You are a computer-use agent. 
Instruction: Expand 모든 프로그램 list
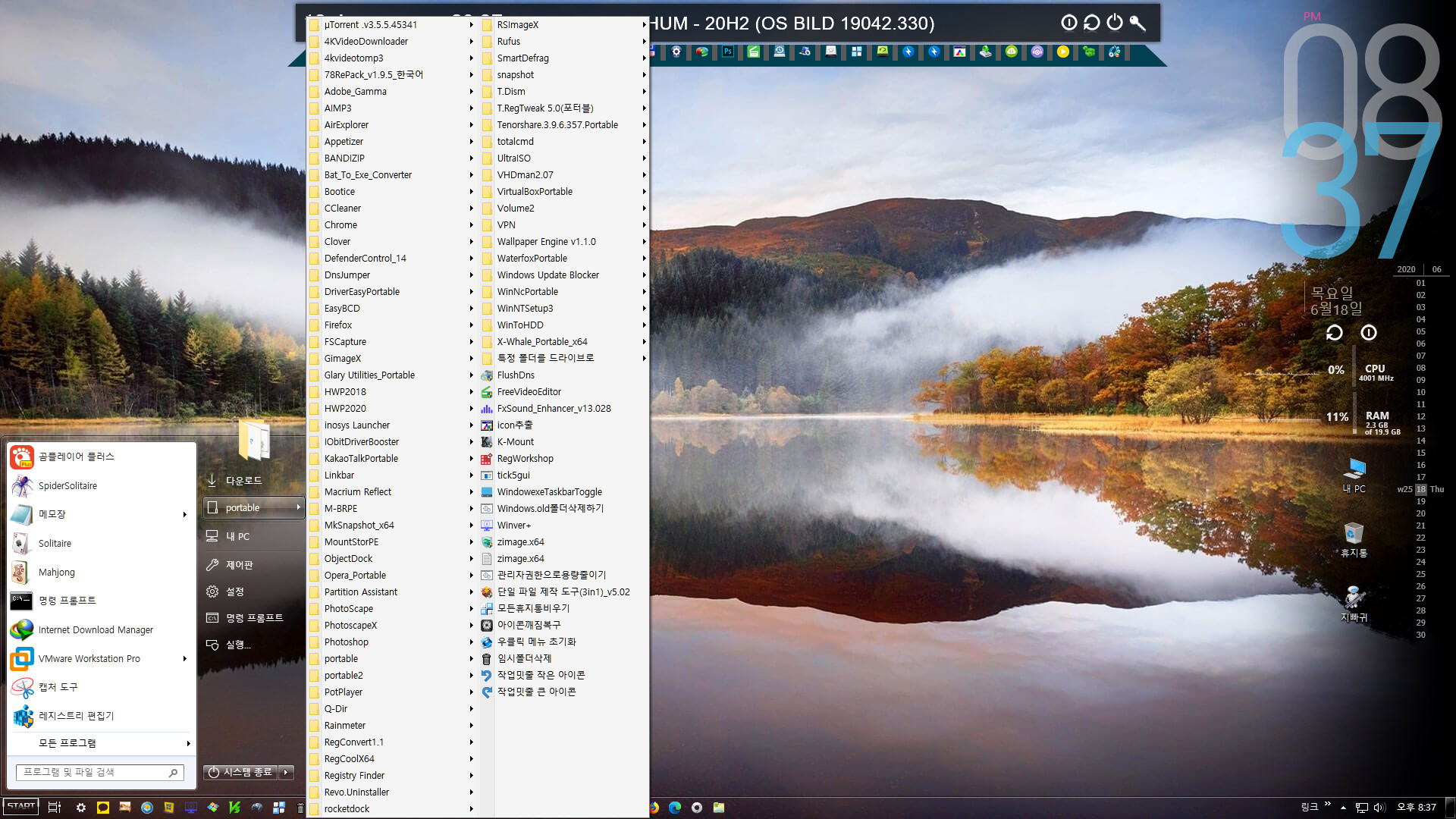[x=102, y=743]
